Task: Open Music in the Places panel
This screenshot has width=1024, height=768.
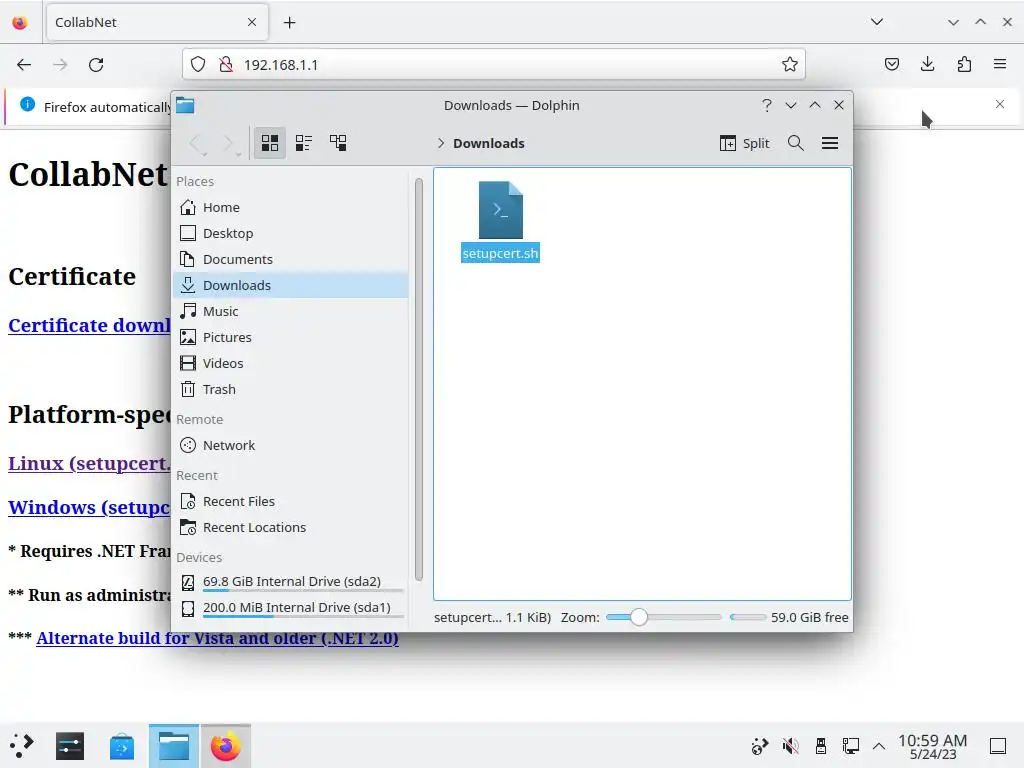Action: click(x=291, y=312)
